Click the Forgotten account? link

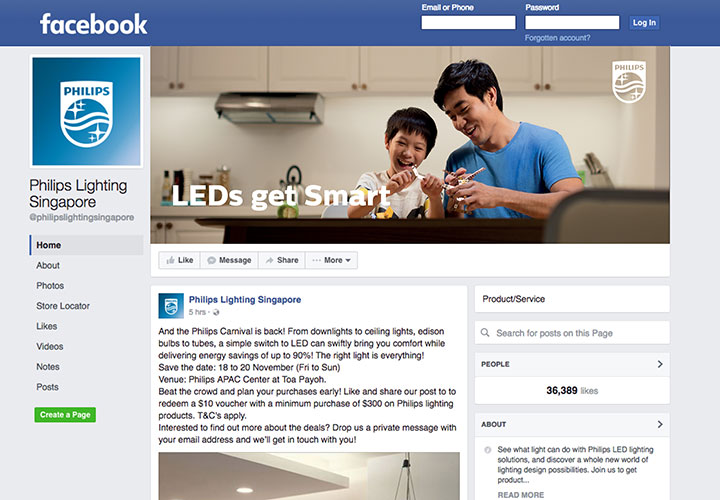point(557,38)
